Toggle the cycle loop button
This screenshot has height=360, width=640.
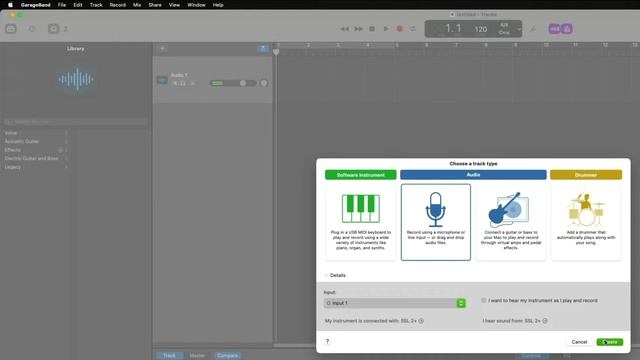[x=413, y=29]
